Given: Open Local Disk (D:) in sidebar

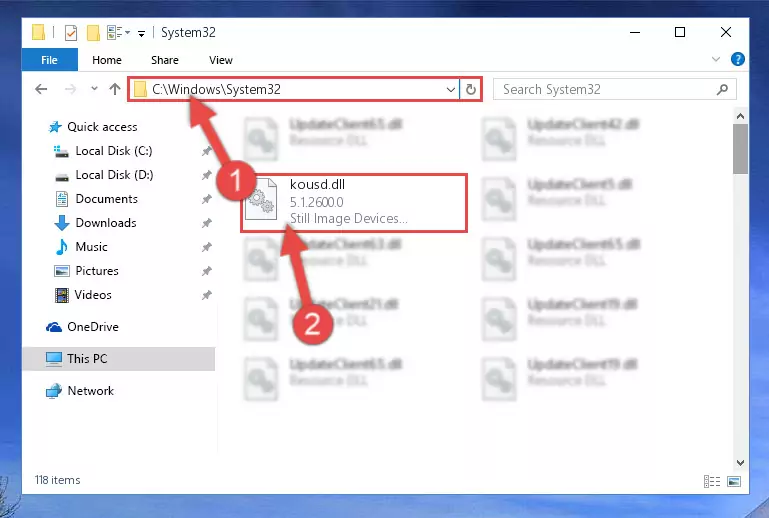Looking at the screenshot, I should click(x=114, y=175).
